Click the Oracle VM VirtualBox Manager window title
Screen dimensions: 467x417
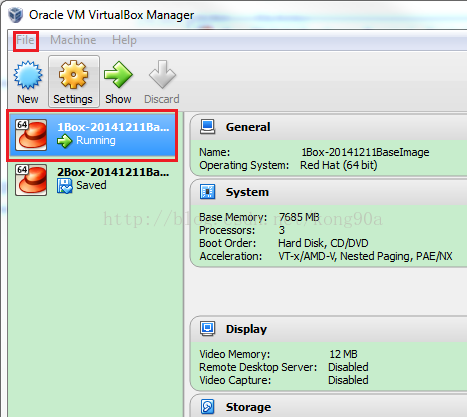coord(111,15)
